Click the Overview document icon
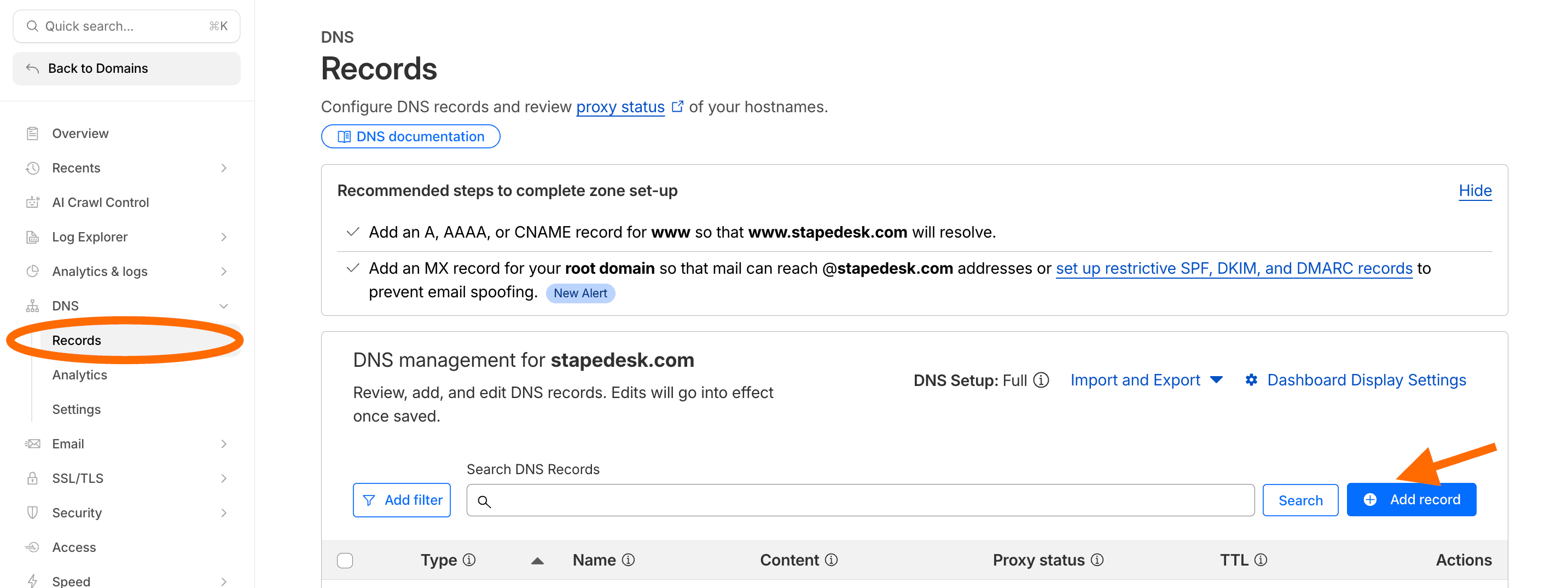Screen dimensions: 1568x588 (x=33, y=133)
